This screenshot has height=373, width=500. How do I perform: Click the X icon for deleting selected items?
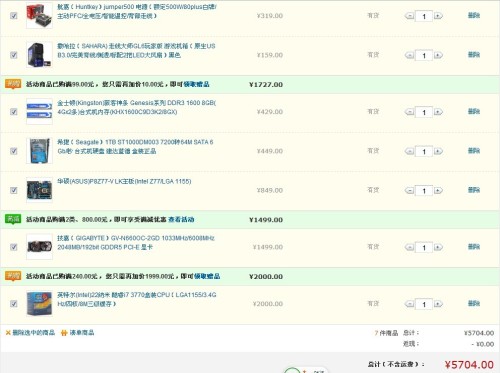point(8,333)
